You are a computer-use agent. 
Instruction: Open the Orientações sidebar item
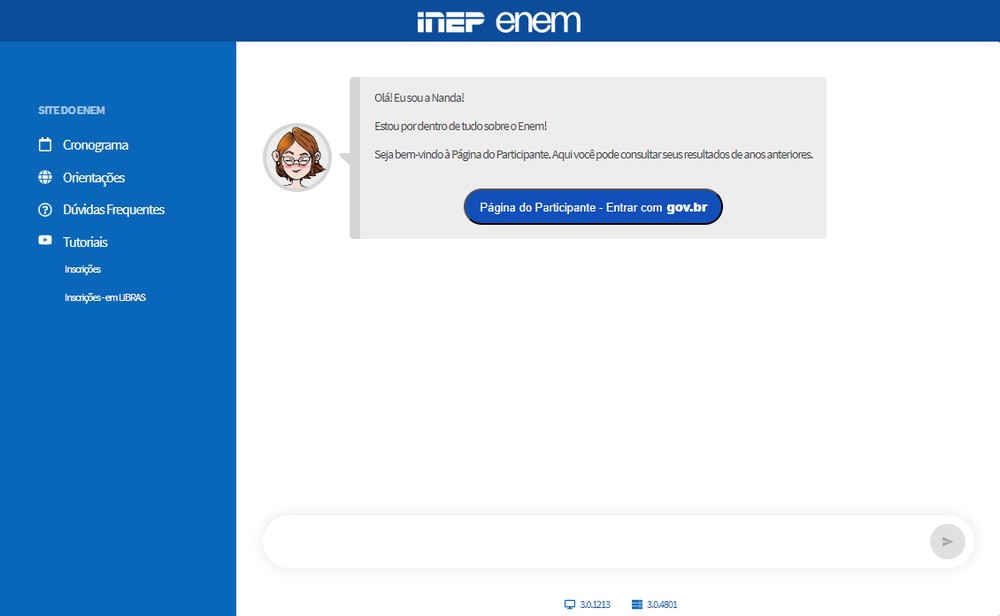coord(94,178)
